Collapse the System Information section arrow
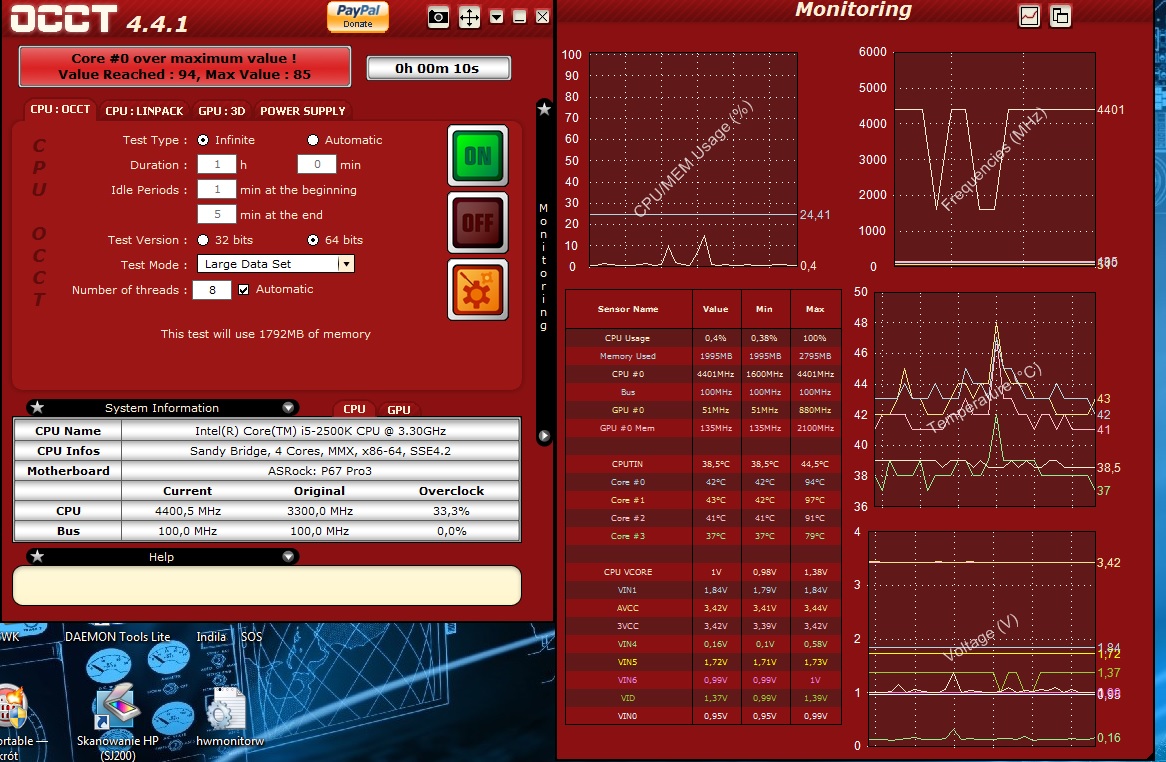Screen dimensions: 1166x762 288,407
